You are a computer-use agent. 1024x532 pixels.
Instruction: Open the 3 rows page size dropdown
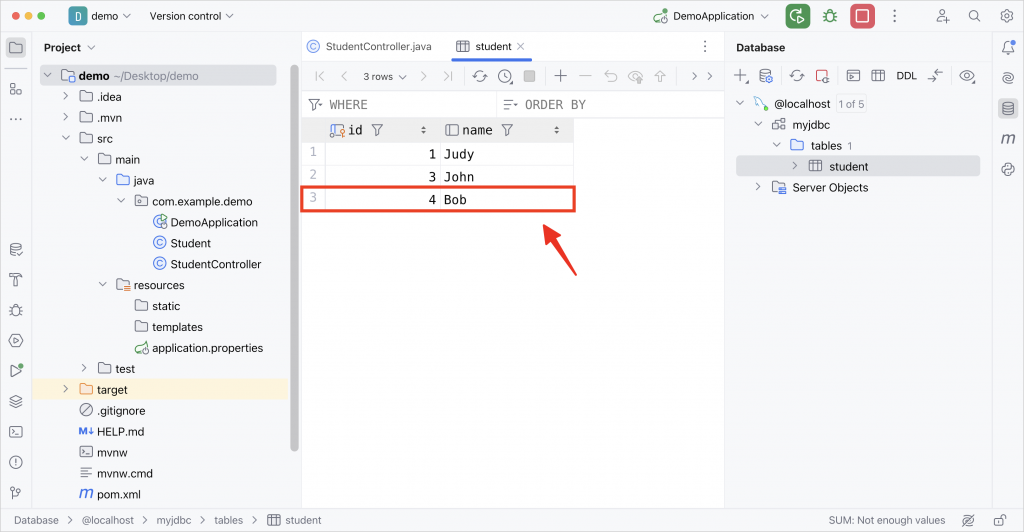pos(385,76)
